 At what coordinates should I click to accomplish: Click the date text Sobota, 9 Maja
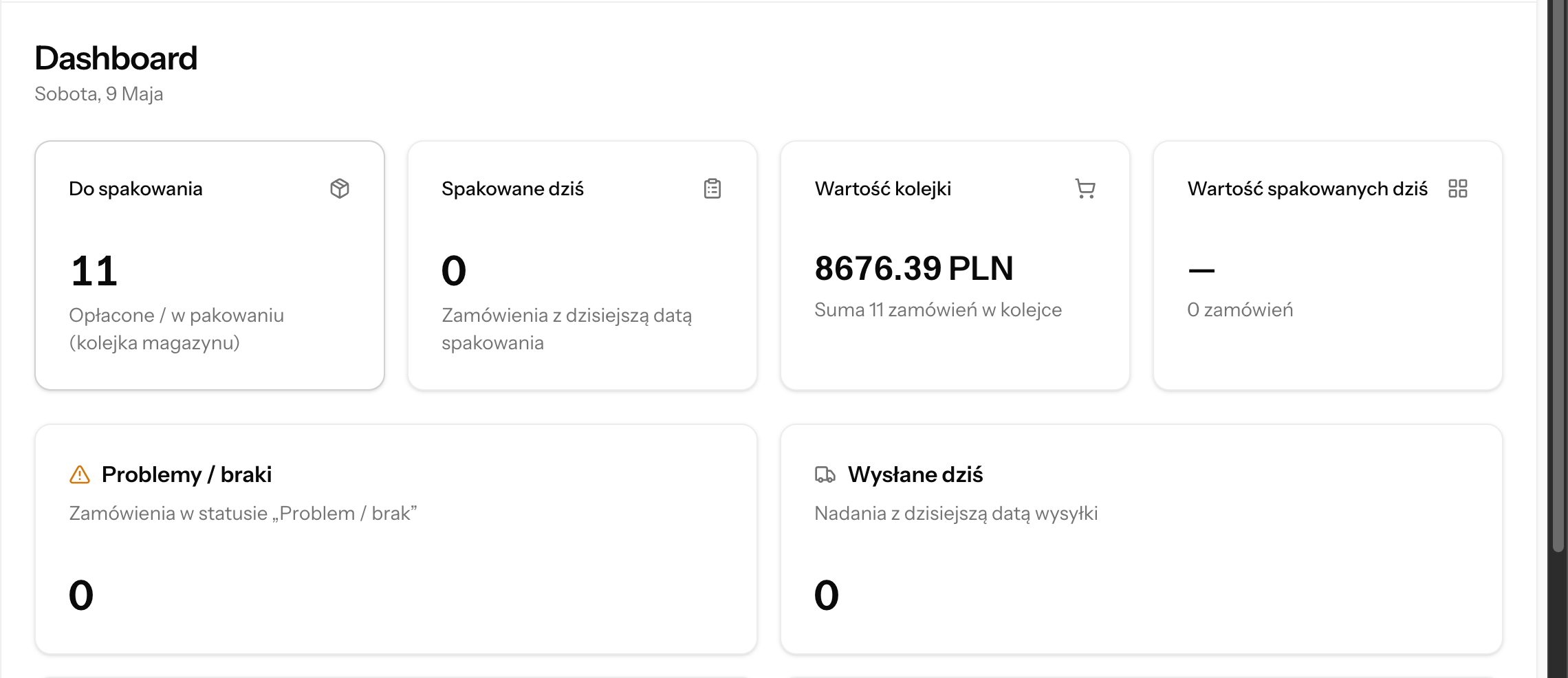tap(99, 94)
